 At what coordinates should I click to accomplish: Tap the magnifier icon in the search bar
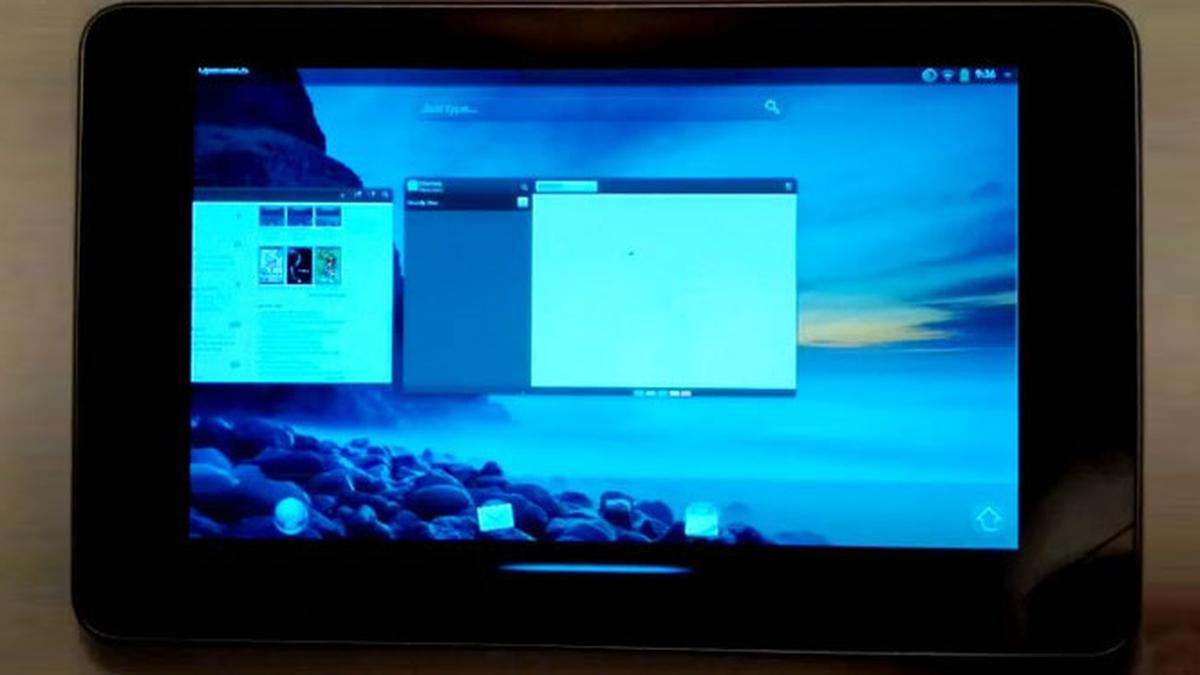pos(771,105)
